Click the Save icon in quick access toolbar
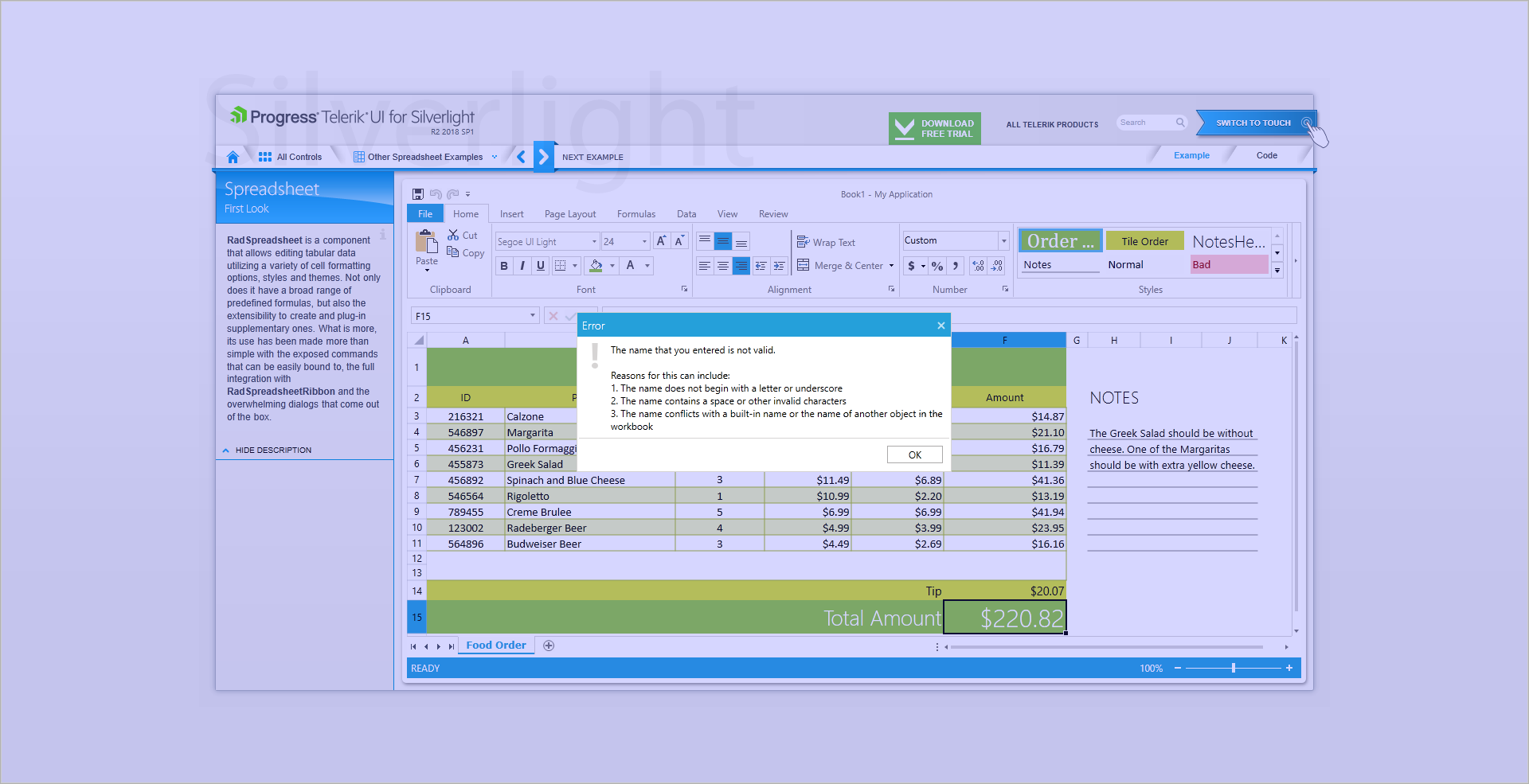 [417, 194]
